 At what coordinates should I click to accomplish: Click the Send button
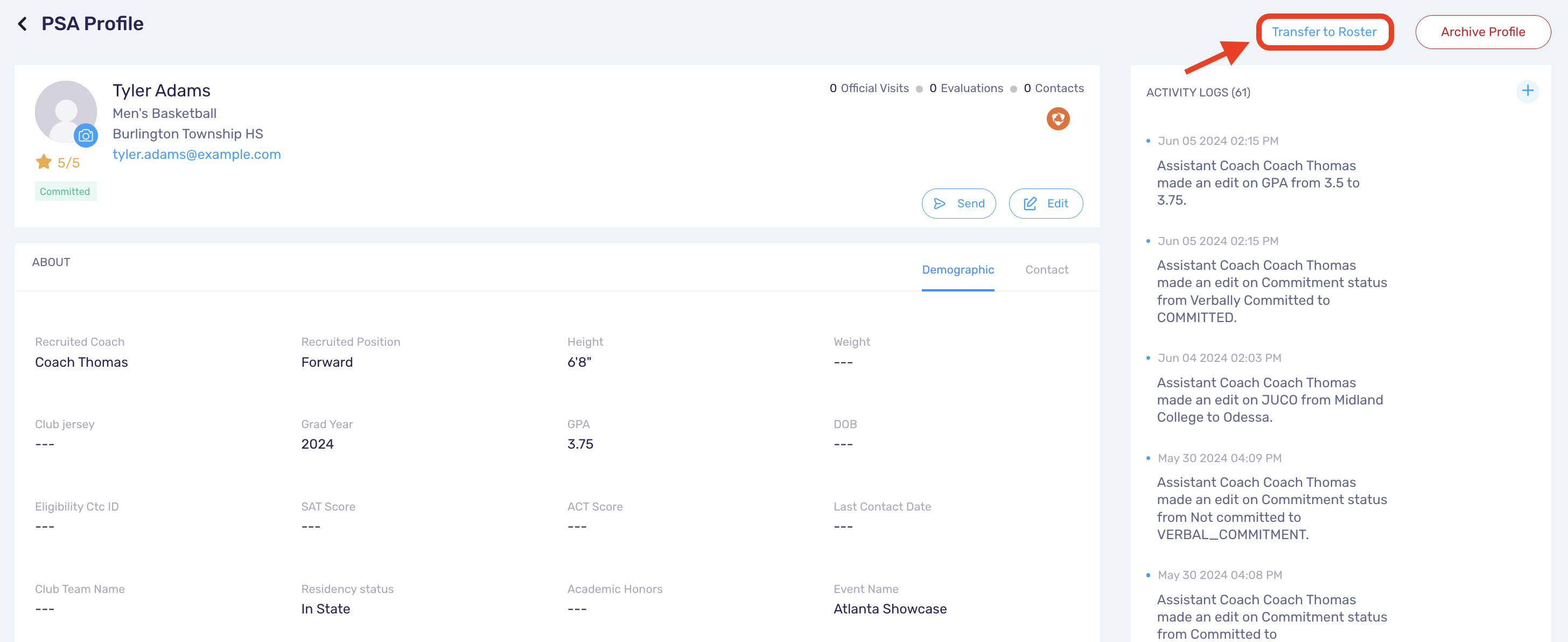tap(958, 204)
